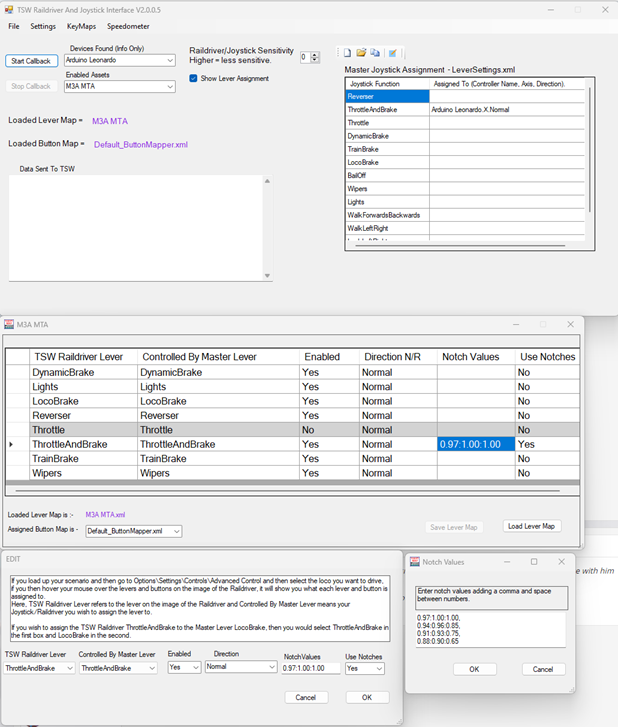Open the Assigned Button Map dropdown

(177, 531)
